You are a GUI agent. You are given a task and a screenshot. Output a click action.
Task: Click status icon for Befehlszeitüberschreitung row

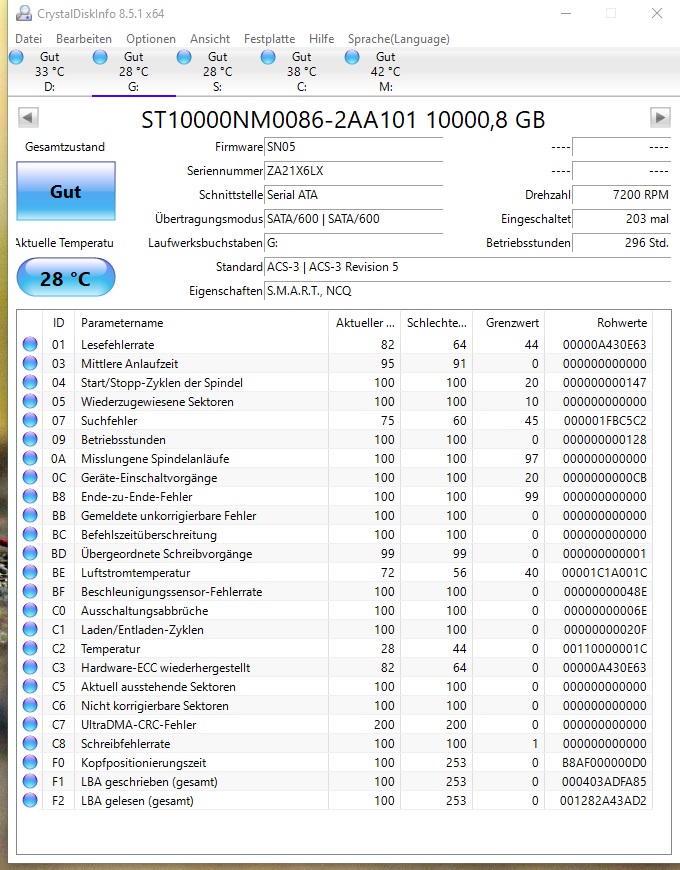tap(30, 534)
